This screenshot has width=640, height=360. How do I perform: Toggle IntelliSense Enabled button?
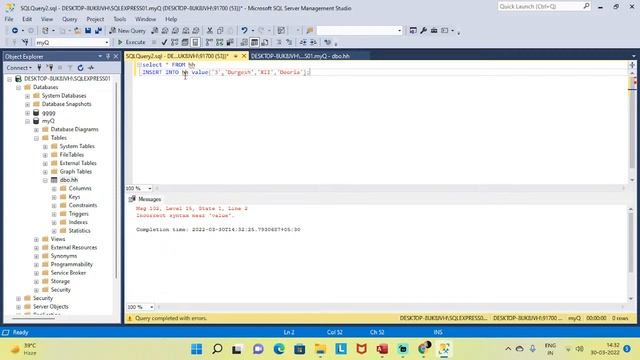tap(196, 42)
